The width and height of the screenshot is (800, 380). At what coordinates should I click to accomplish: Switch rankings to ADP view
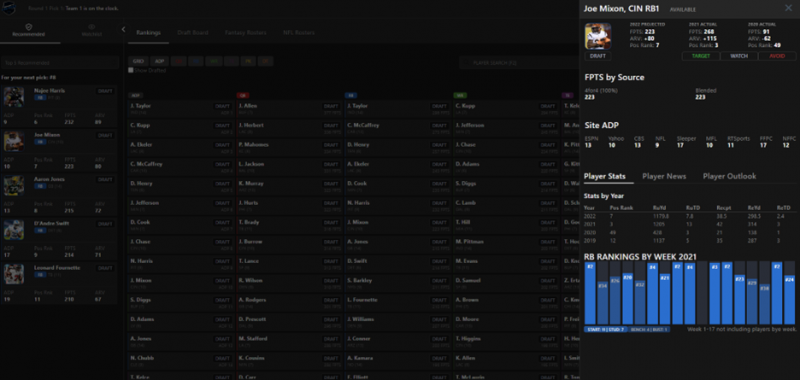coord(159,61)
